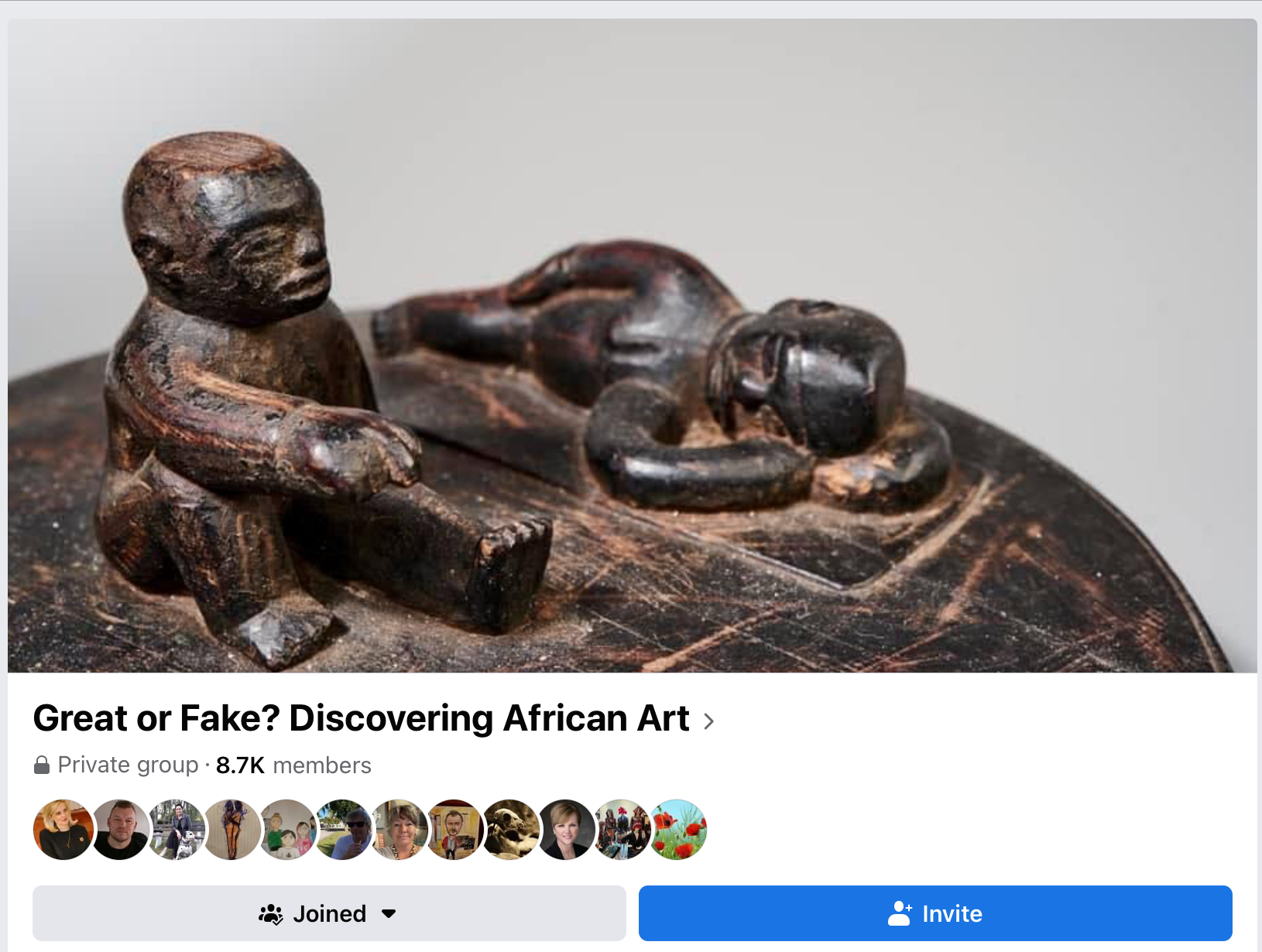Open the short-haired woman in black jacket avatar

tap(566, 830)
